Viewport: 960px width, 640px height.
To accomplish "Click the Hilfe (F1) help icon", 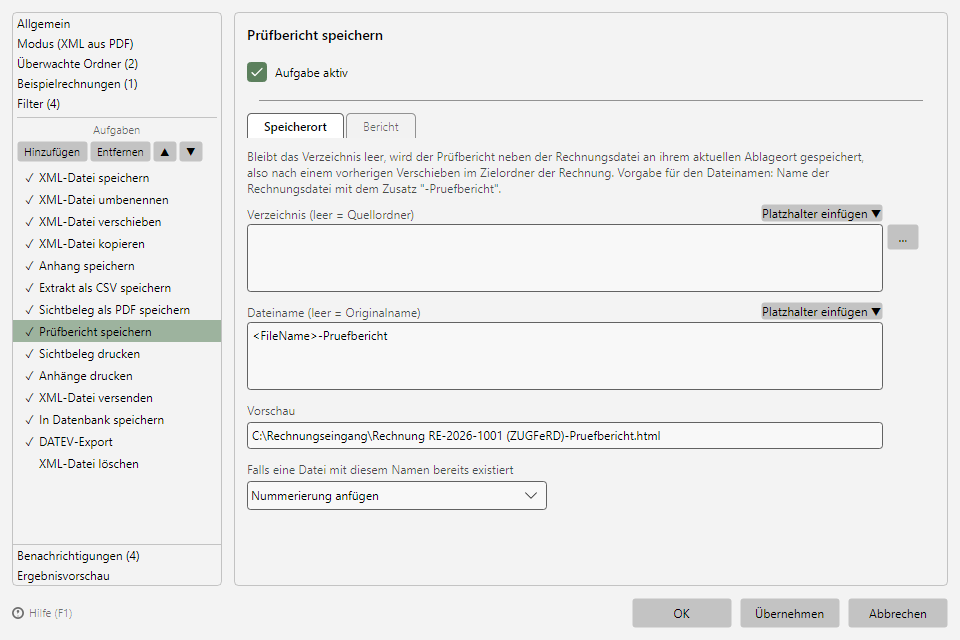I will 18,613.
